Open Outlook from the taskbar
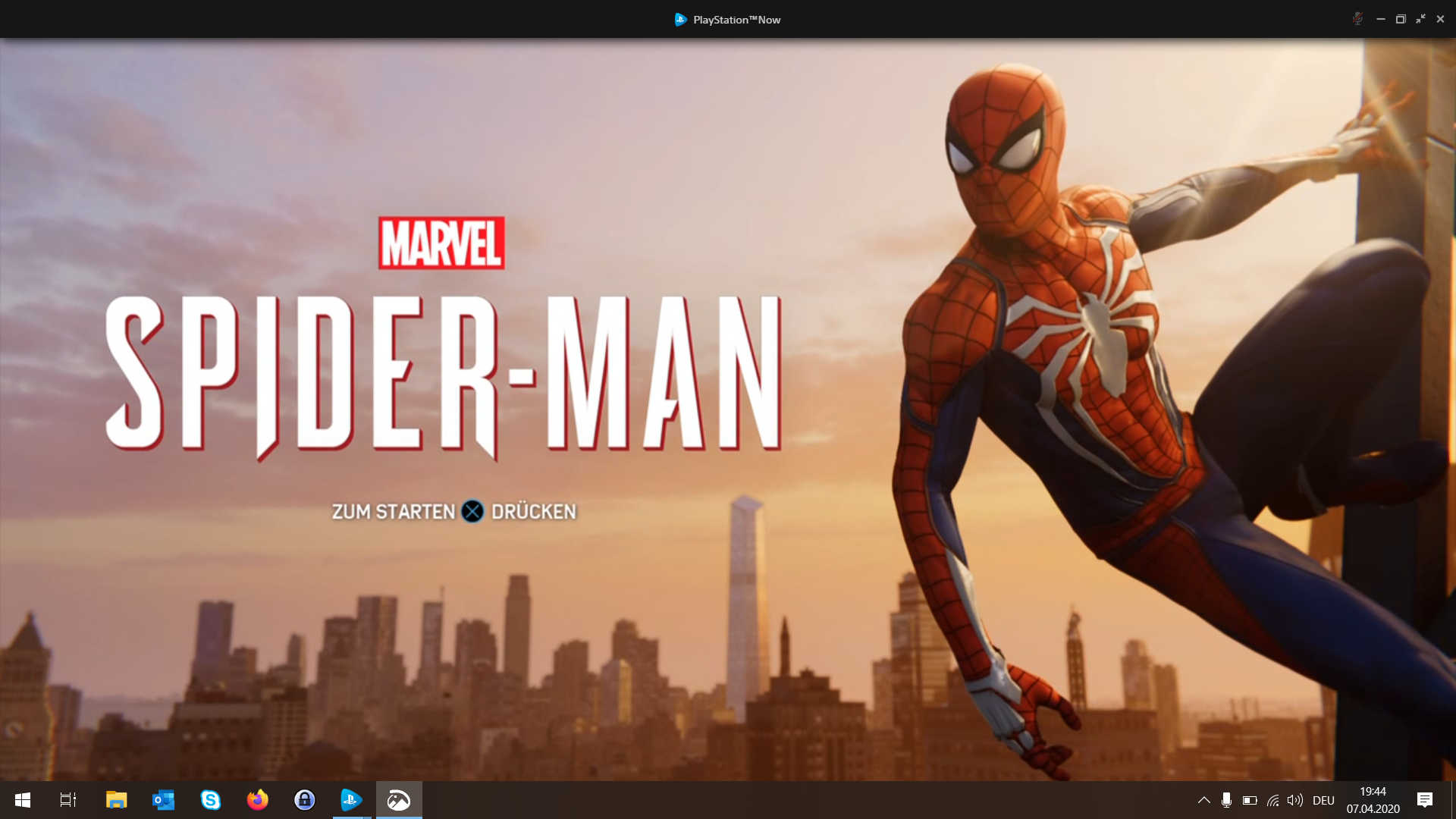The width and height of the screenshot is (1456, 819). 163,799
